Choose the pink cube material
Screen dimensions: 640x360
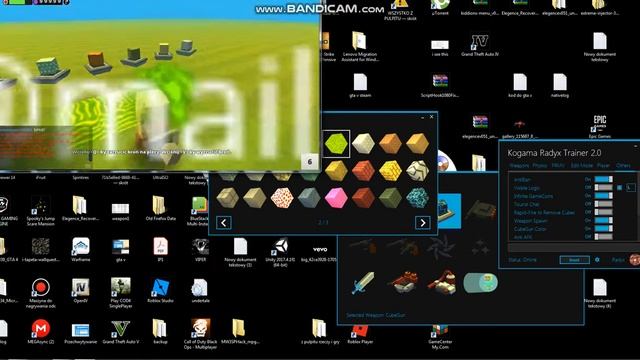[x=336, y=198]
